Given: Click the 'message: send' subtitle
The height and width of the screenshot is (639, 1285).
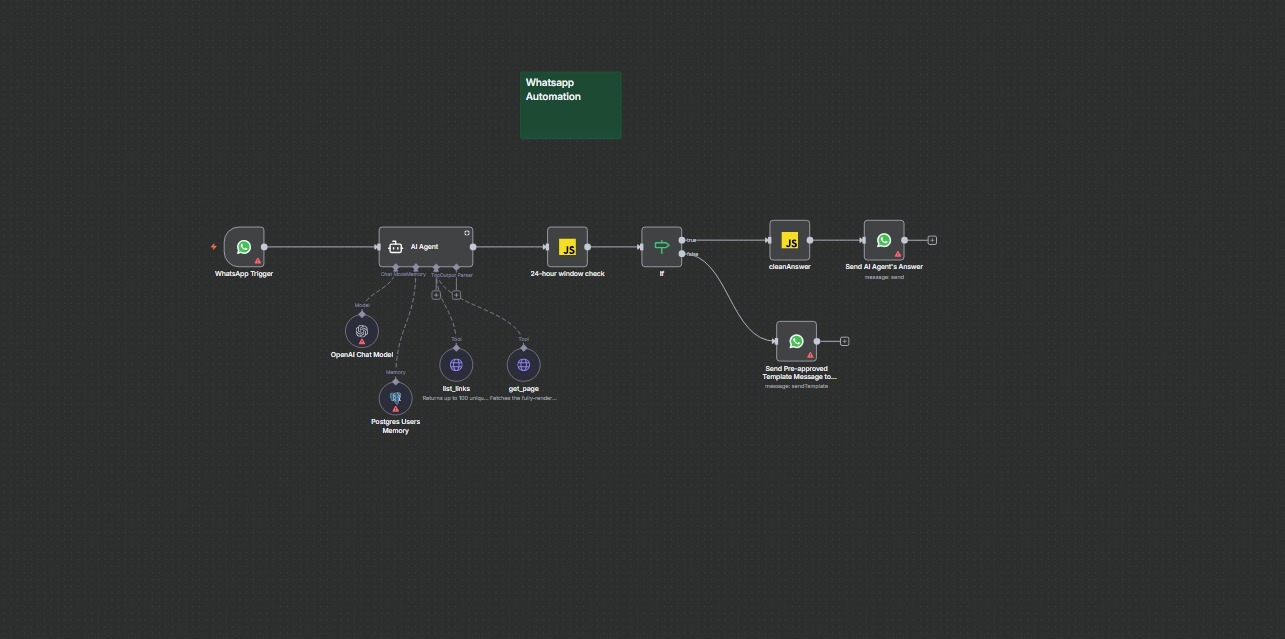Looking at the screenshot, I should click(884, 277).
